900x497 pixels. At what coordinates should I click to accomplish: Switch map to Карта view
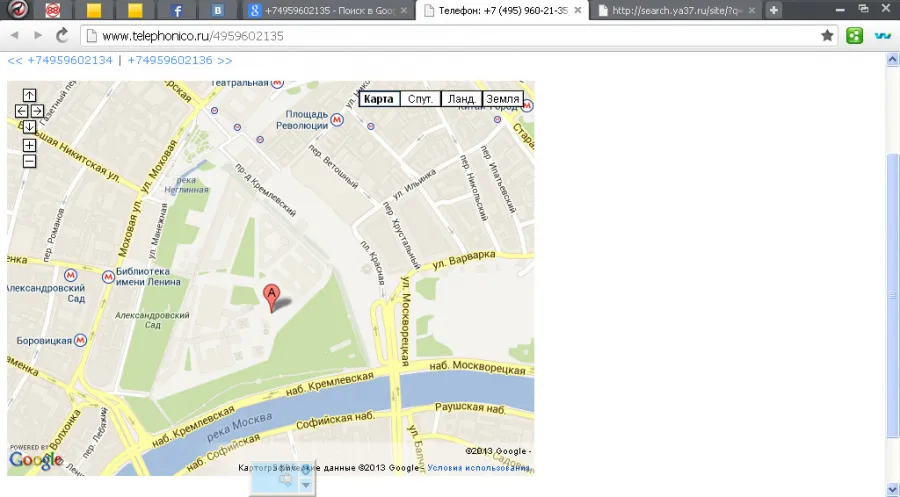pos(379,99)
